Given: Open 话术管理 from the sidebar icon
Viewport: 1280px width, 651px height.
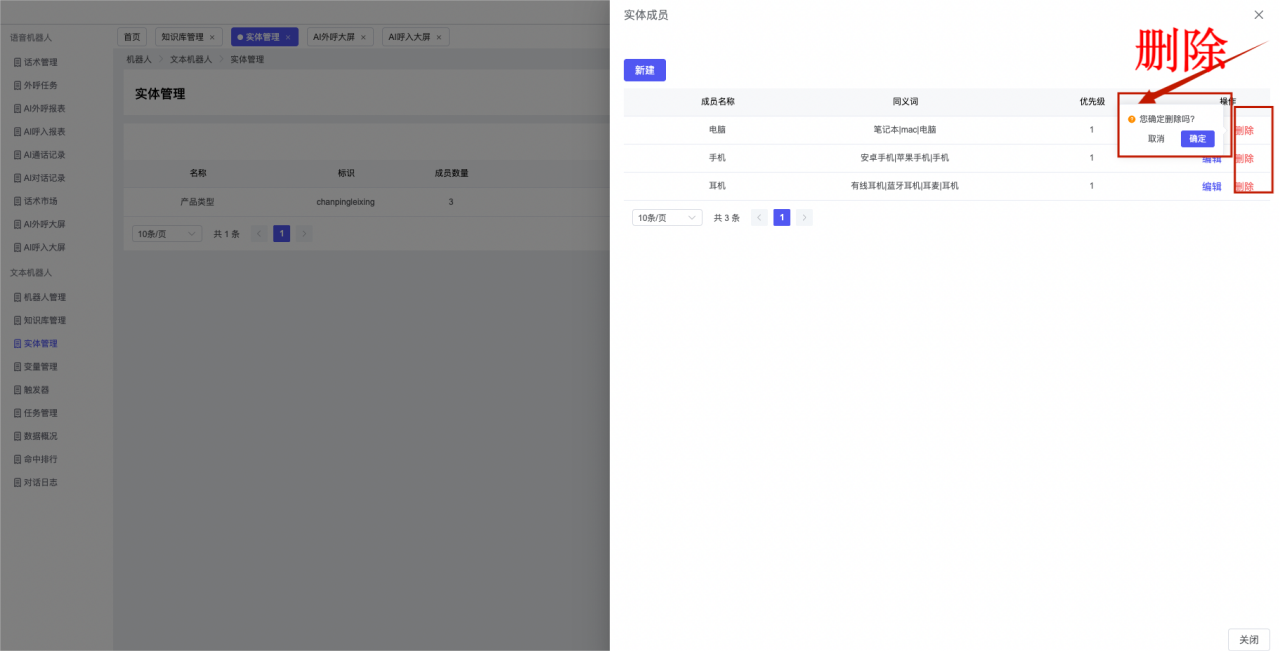Looking at the screenshot, I should click(17, 62).
